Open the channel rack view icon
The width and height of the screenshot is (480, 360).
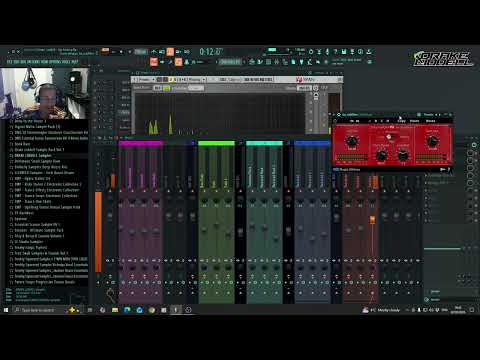pyautogui.click(x=268, y=62)
